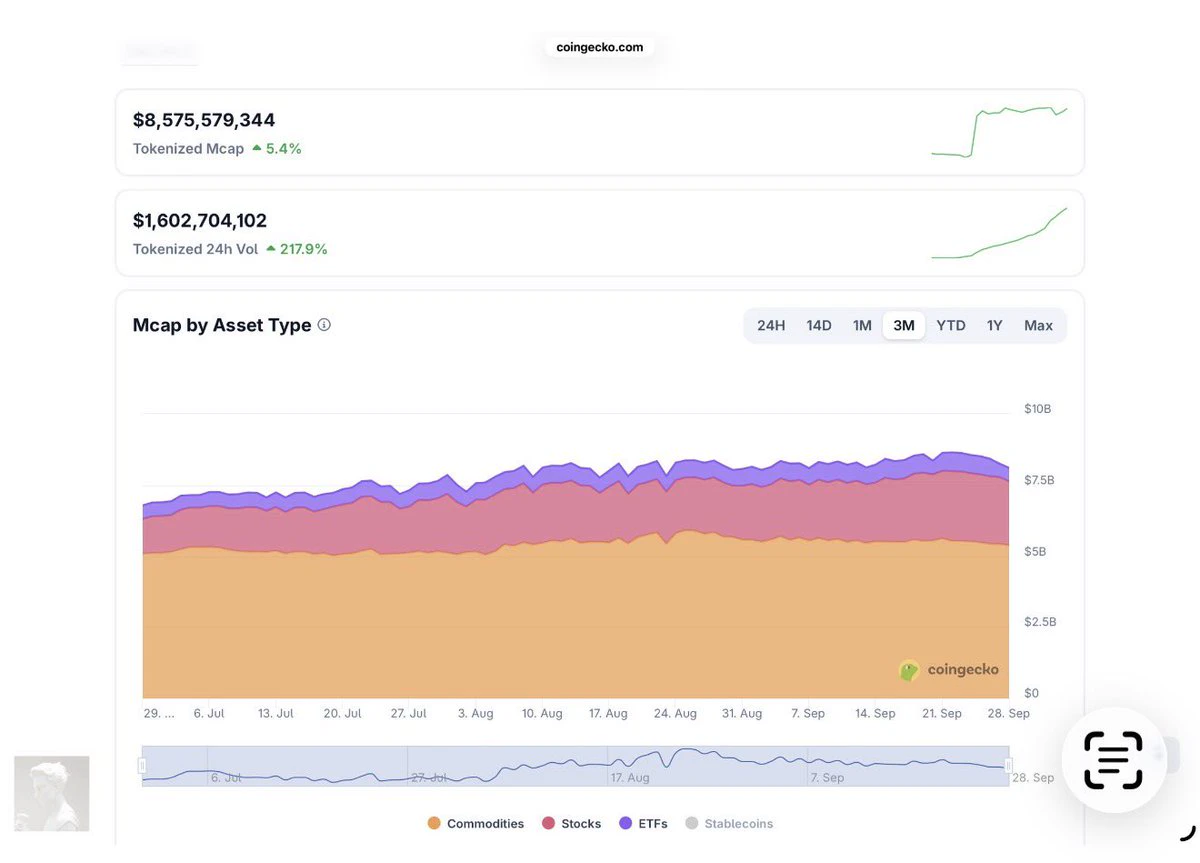The image size is (1200, 863).
Task: Toggle the Stocks legend series
Action: (572, 824)
